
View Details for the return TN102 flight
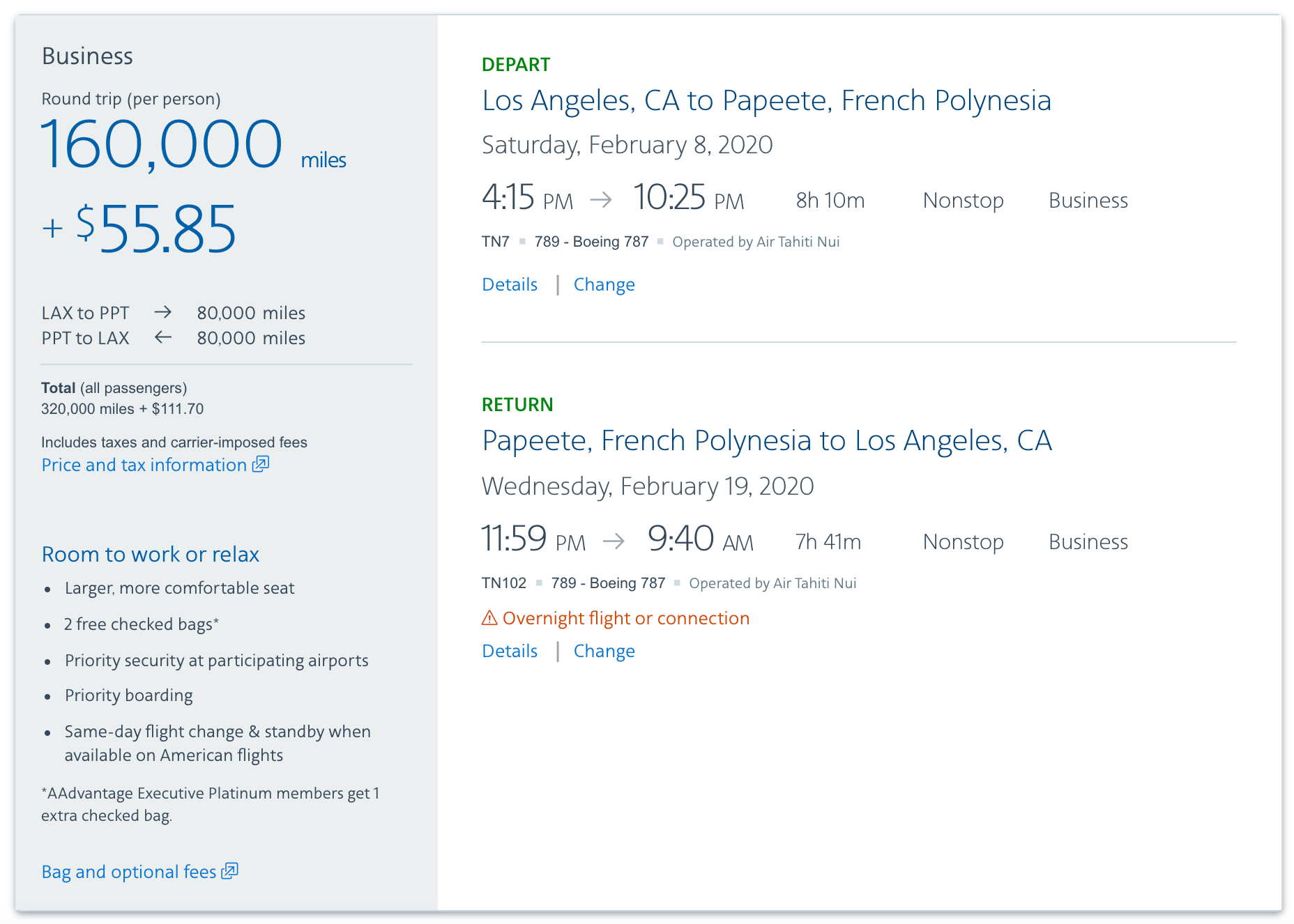(x=510, y=651)
